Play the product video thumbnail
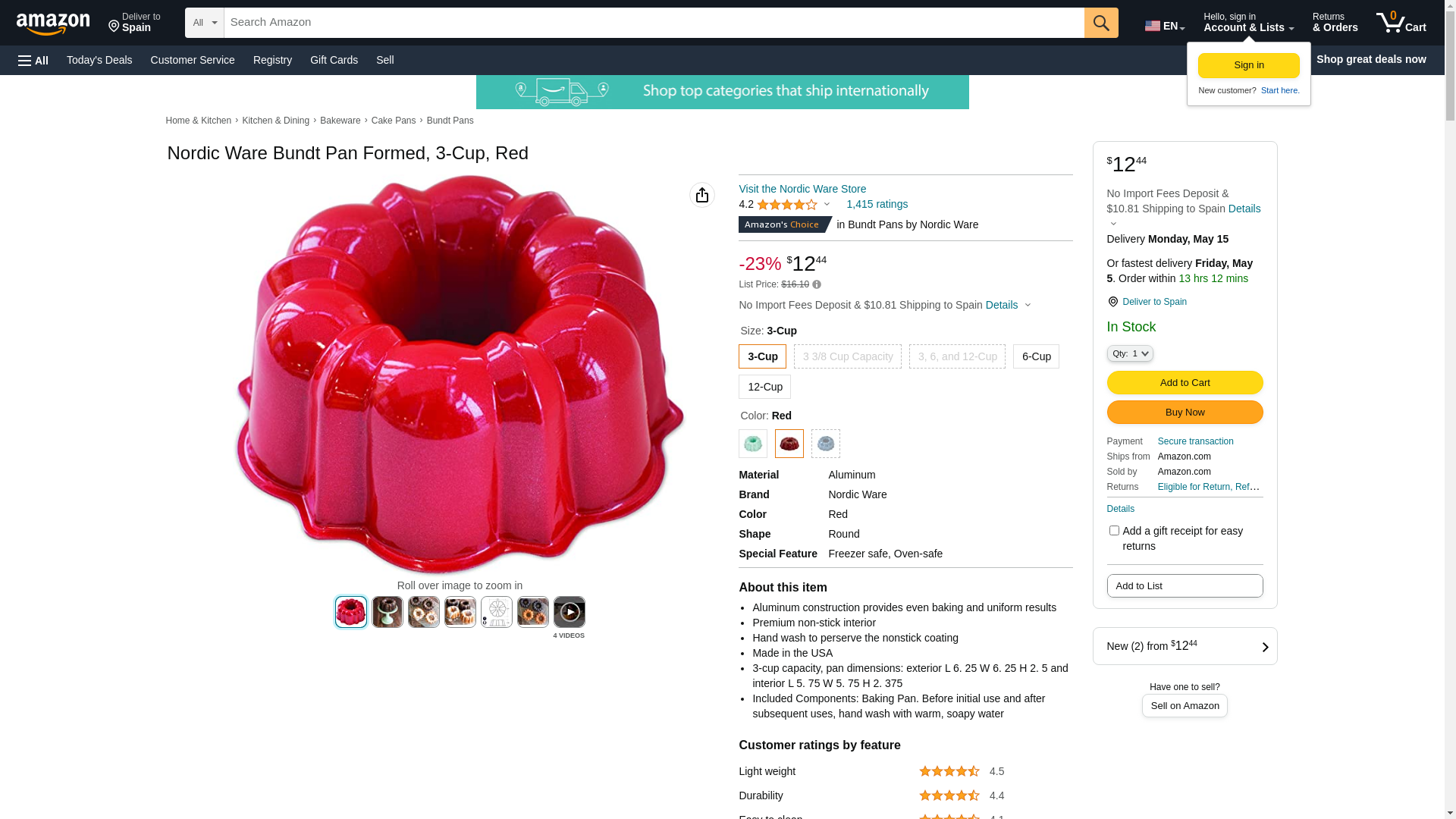Screen dimensions: 1456x819 569,612
